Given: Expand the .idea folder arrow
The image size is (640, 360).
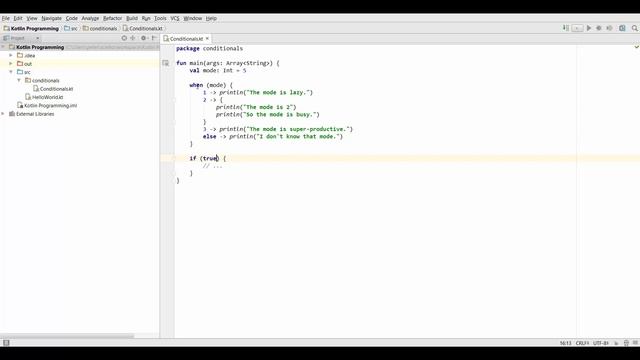Looking at the screenshot, I should coord(11,55).
